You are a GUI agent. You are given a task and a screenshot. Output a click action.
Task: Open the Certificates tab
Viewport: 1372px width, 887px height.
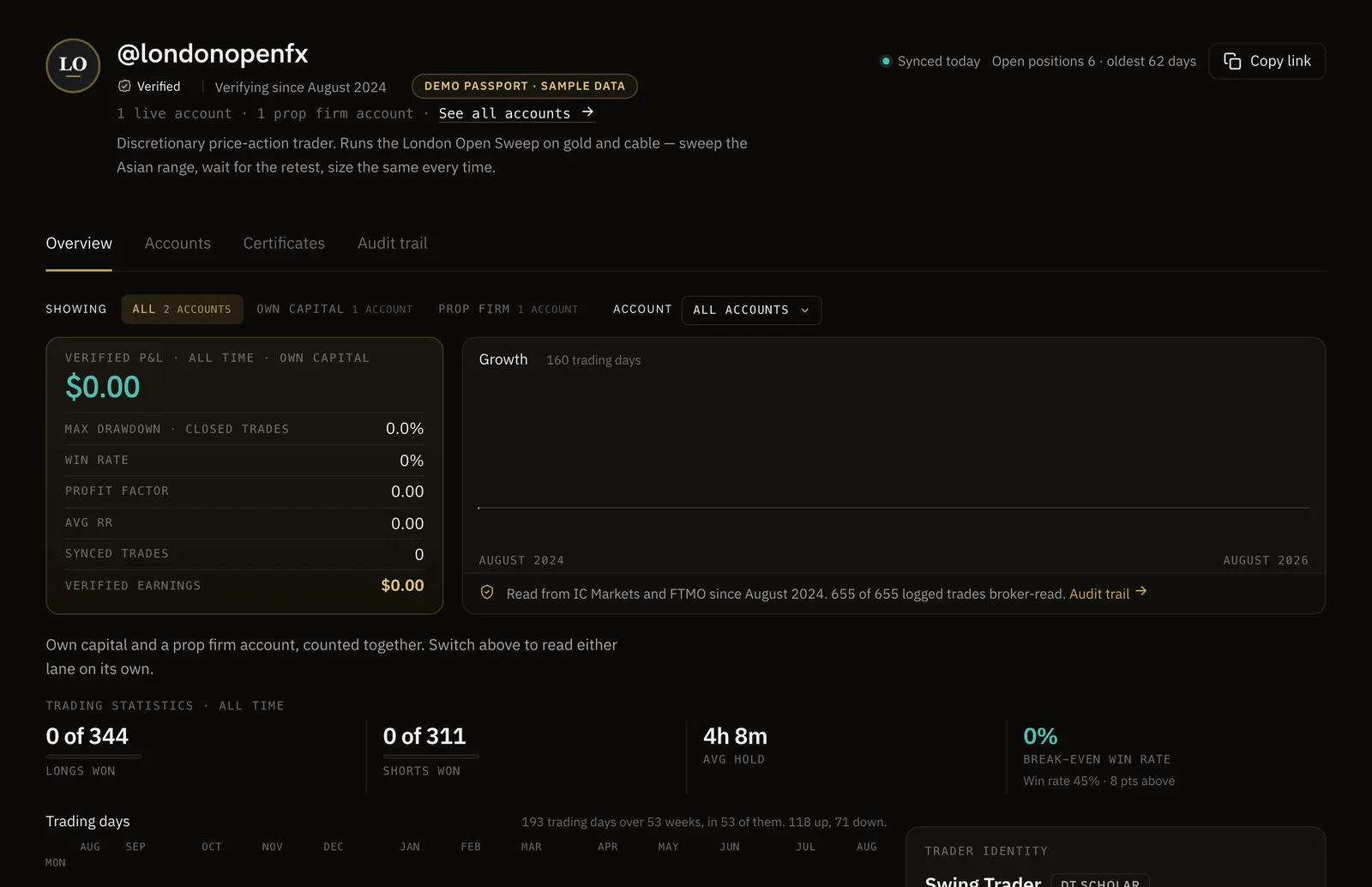[284, 244]
